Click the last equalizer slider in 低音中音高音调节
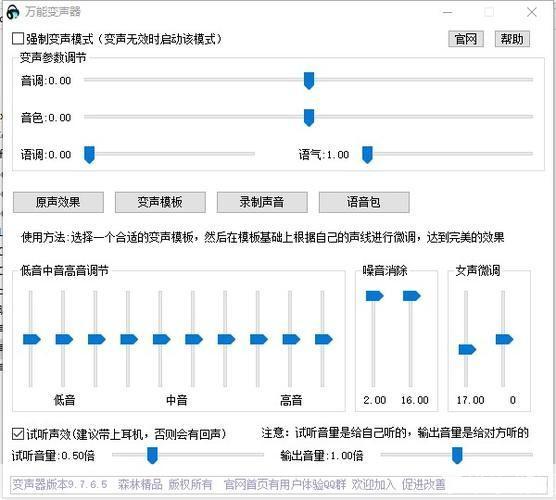Screen dimensions: 556x500 pos(323,339)
